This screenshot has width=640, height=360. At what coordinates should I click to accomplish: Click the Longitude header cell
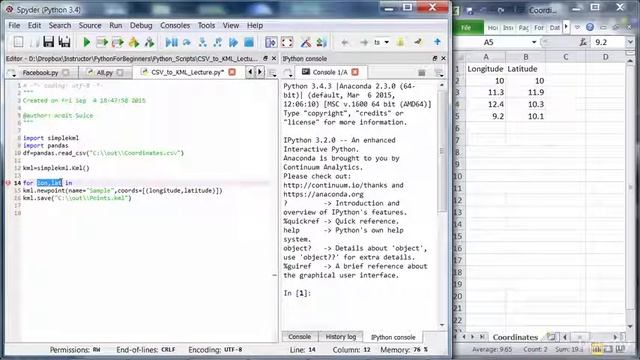coord(485,69)
